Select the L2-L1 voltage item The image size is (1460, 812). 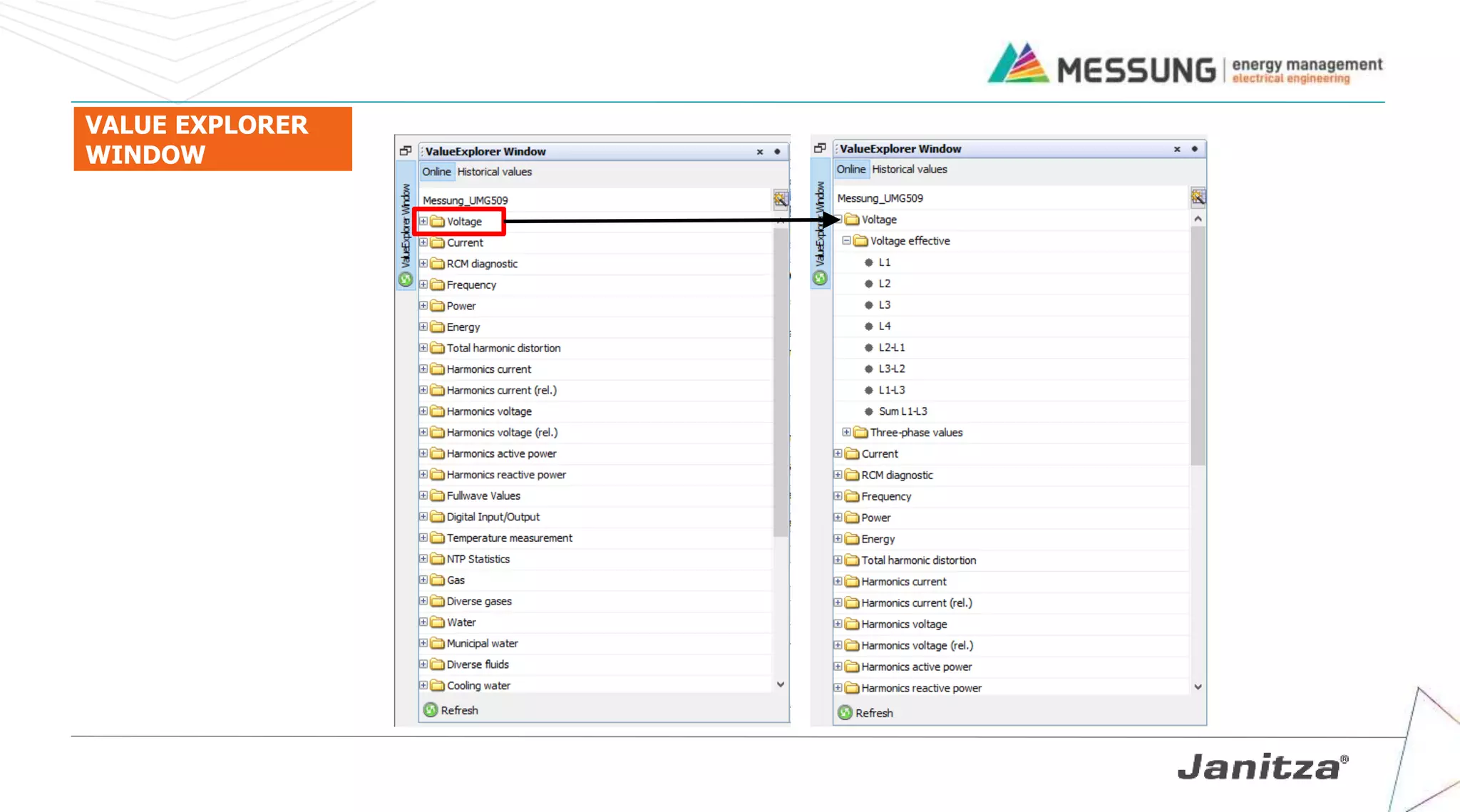(x=891, y=347)
